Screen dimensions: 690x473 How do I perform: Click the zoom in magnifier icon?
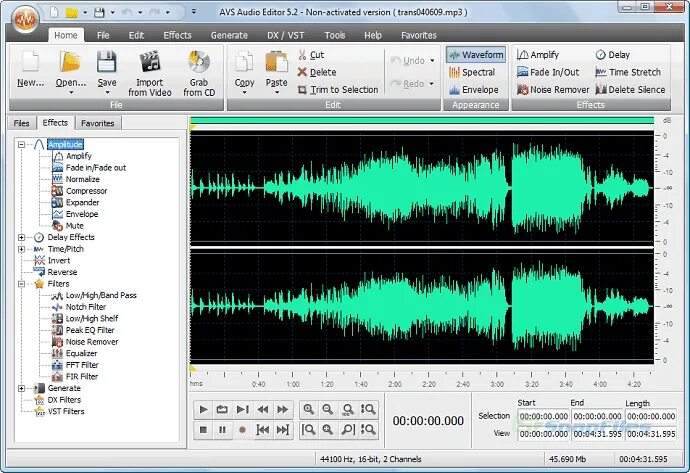click(308, 410)
